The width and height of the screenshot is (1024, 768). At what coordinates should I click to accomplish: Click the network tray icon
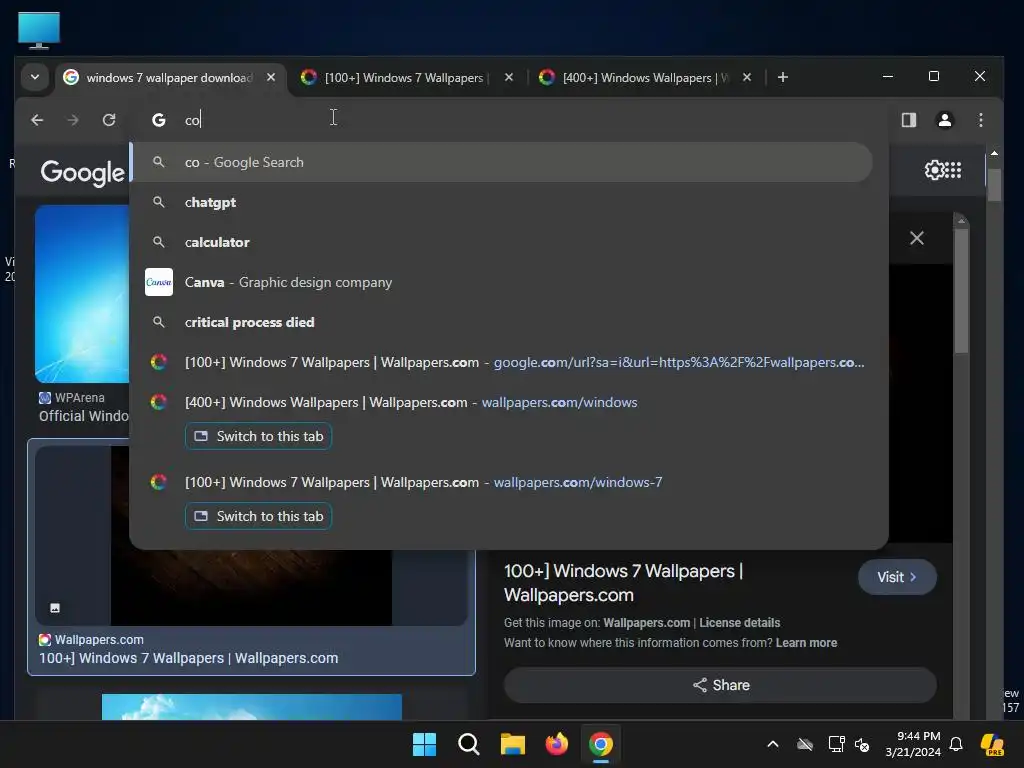point(836,744)
